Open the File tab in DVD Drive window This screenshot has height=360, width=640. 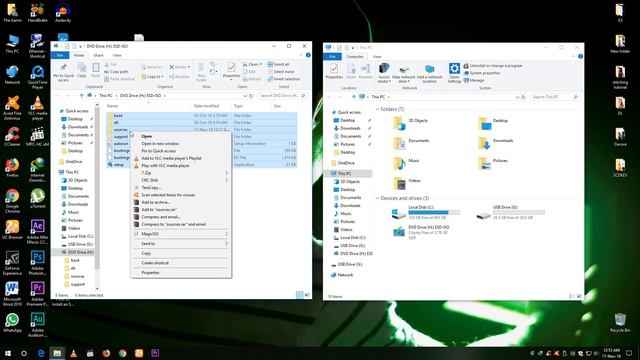60,55
